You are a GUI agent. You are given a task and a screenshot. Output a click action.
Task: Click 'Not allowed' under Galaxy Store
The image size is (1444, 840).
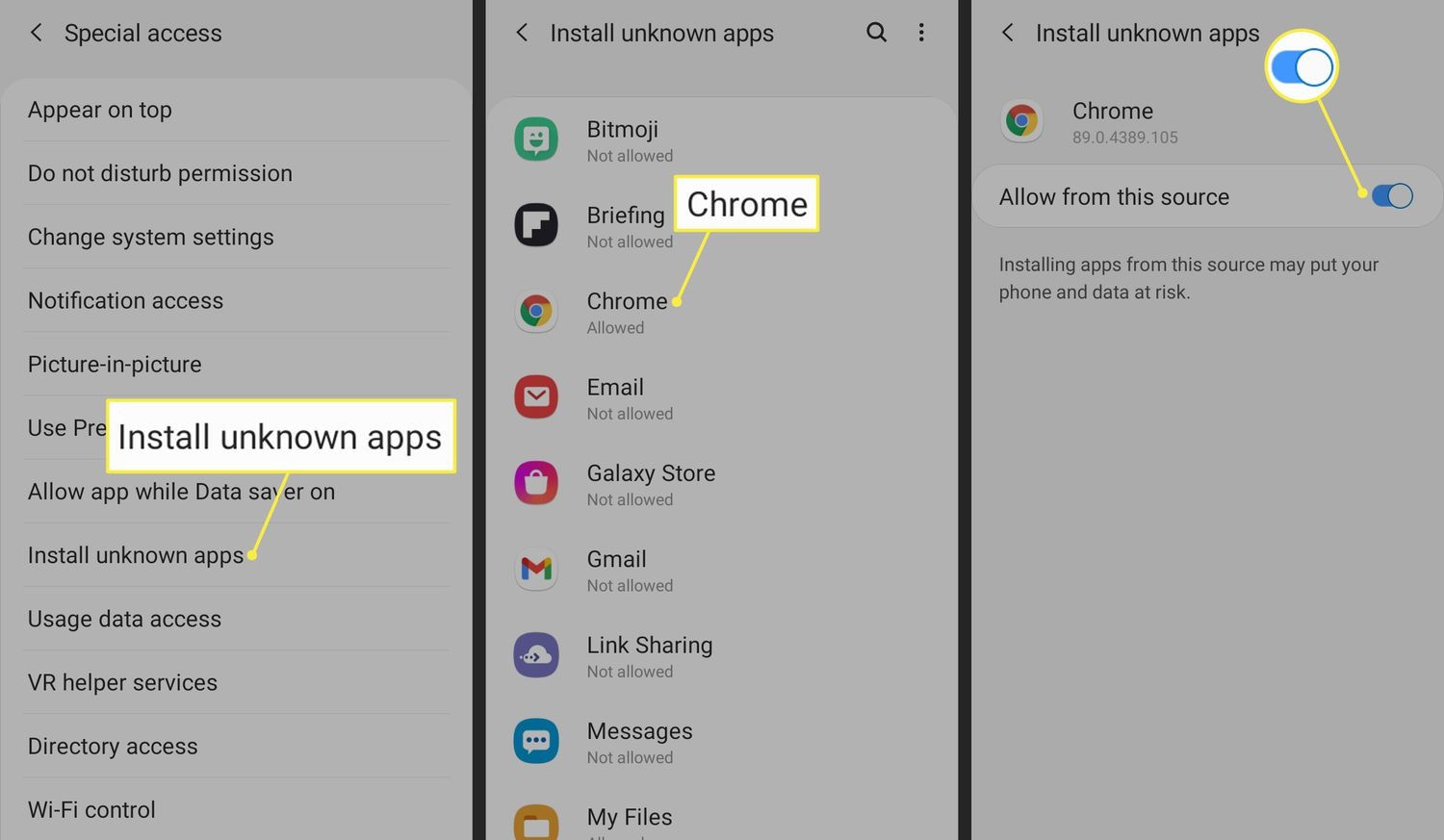[631, 500]
